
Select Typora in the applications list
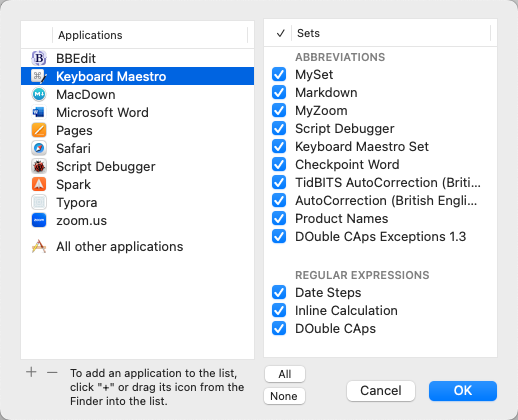[x=137, y=202]
